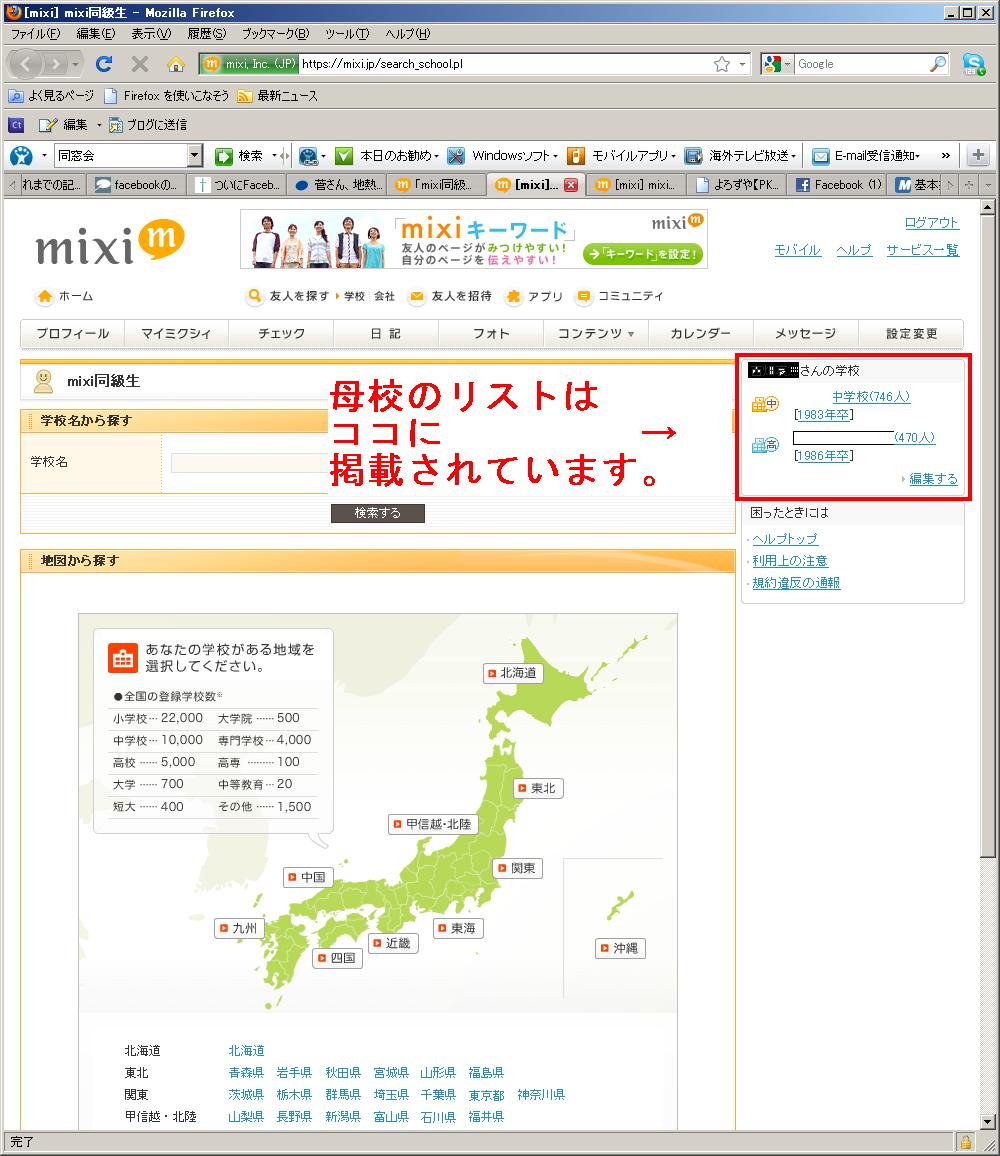Screen dimensions: 1000x1156
Task: Stop loading with the X icon
Action: [x=139, y=64]
